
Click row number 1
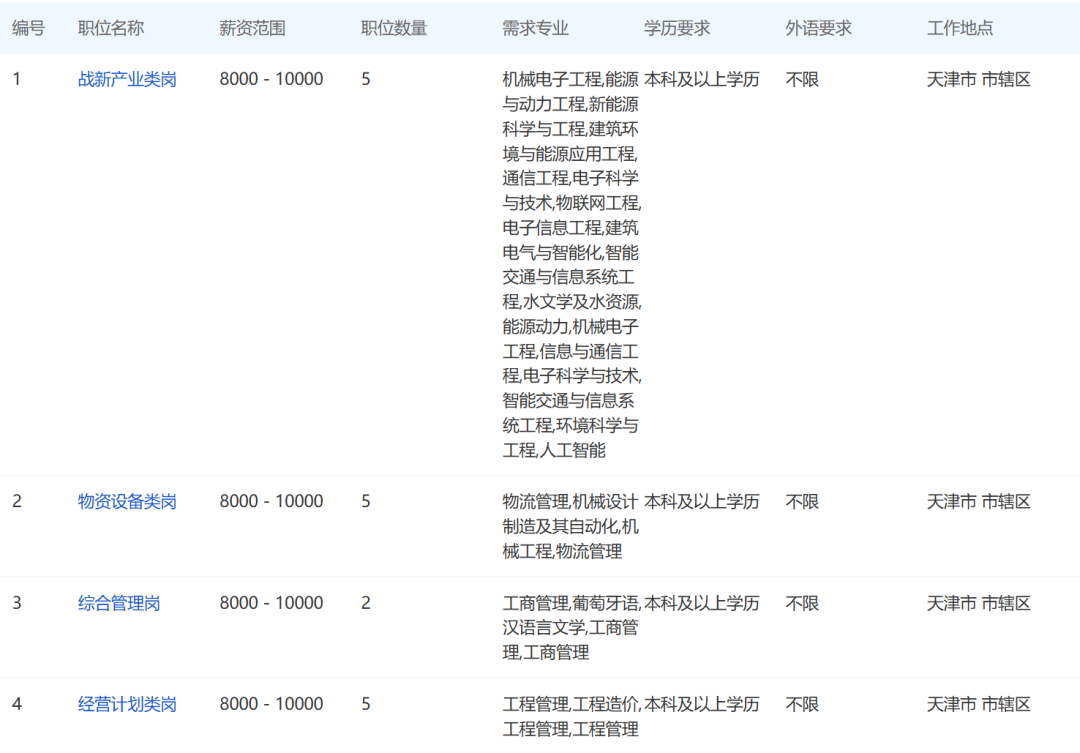click(x=17, y=79)
